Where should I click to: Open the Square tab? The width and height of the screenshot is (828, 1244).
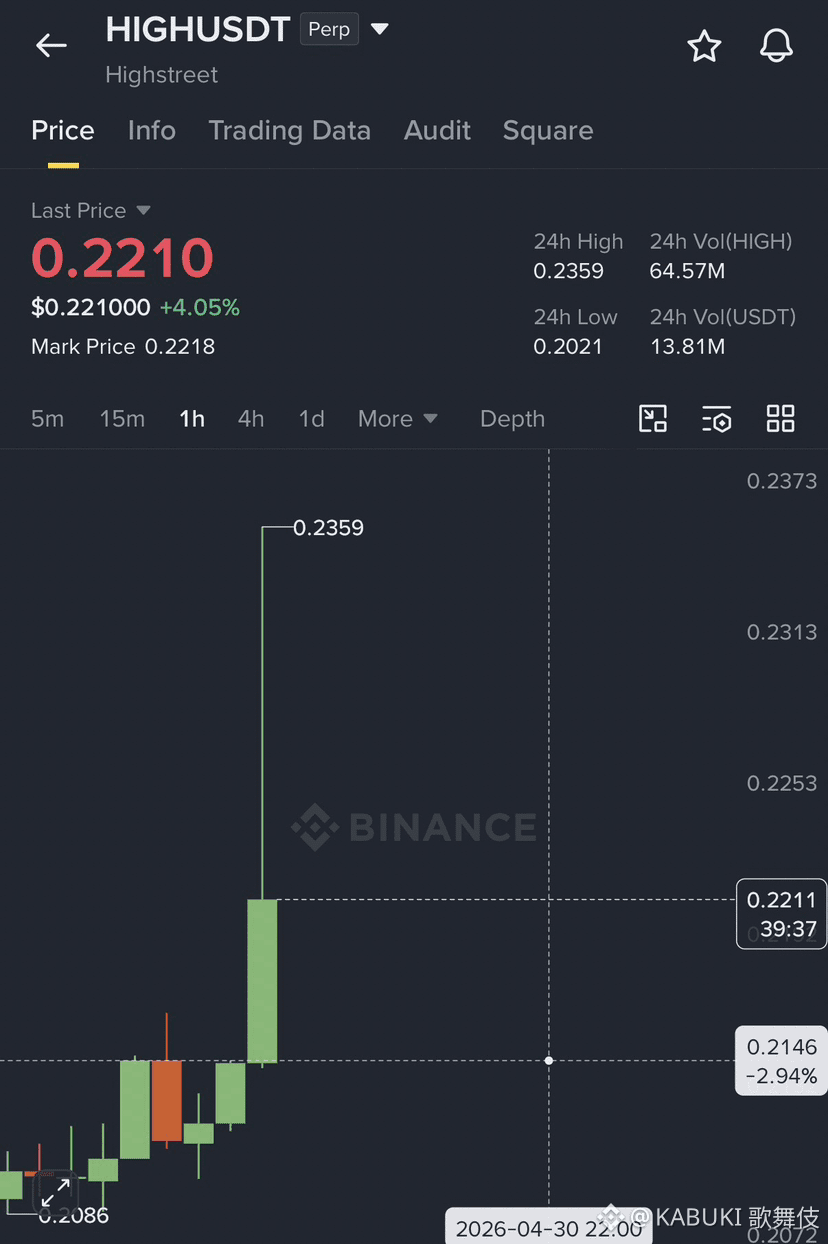pyautogui.click(x=548, y=131)
